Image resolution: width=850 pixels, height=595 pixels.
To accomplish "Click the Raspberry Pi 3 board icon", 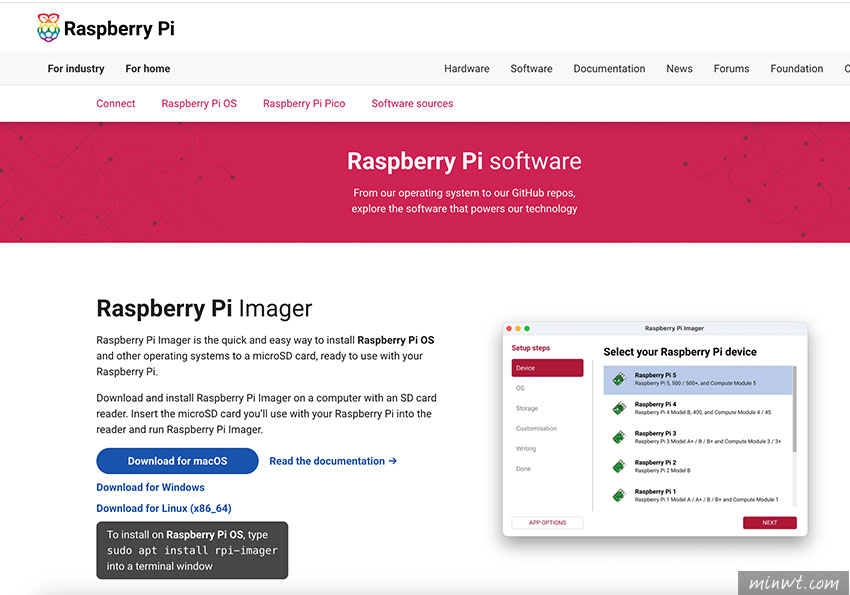I will (619, 437).
